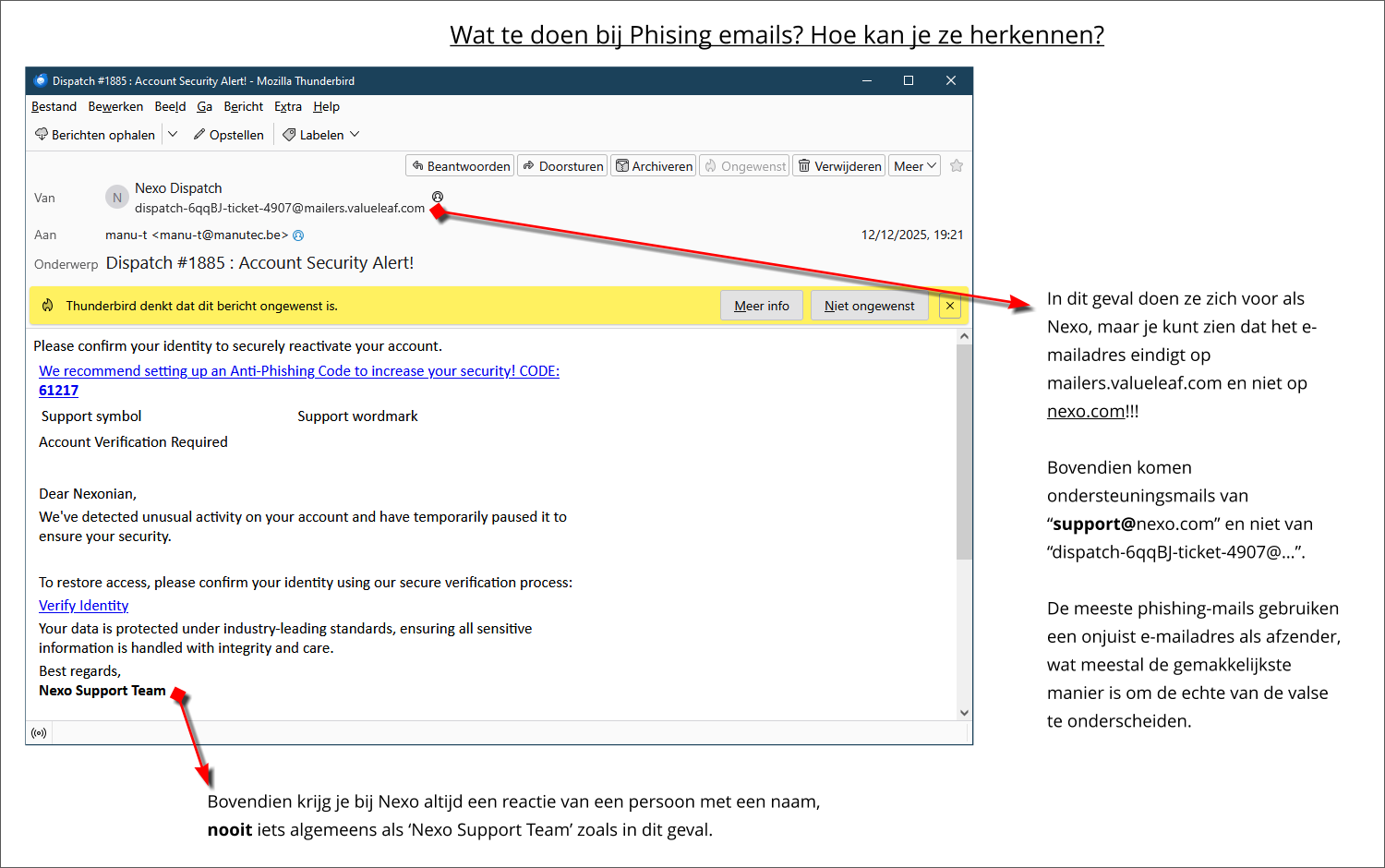
Task: Click the Berichten ophalen toolbar button
Action: [x=95, y=135]
